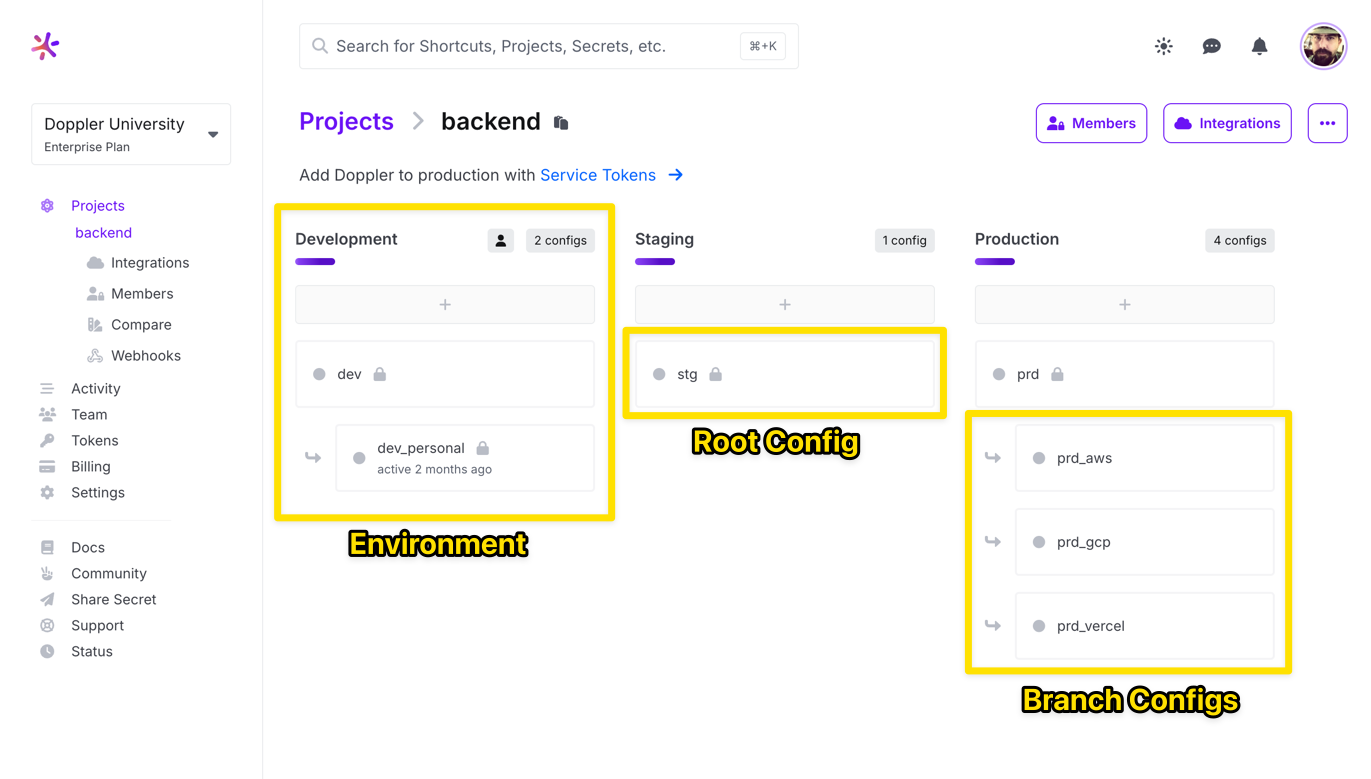Click the person icon in Development header
This screenshot has height=779, width=1371.
(501, 241)
